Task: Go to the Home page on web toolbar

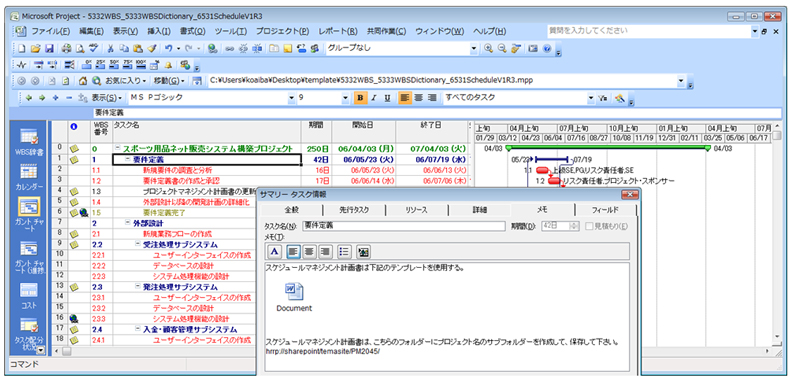Action: (83, 81)
